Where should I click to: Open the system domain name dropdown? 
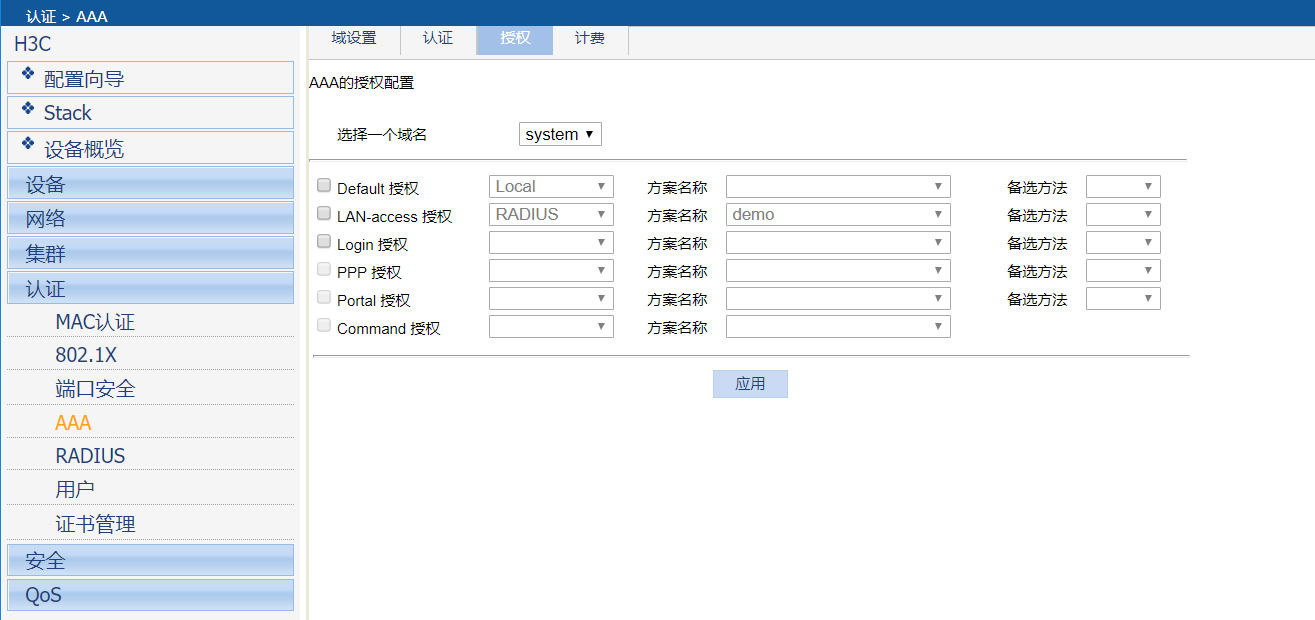(x=560, y=134)
